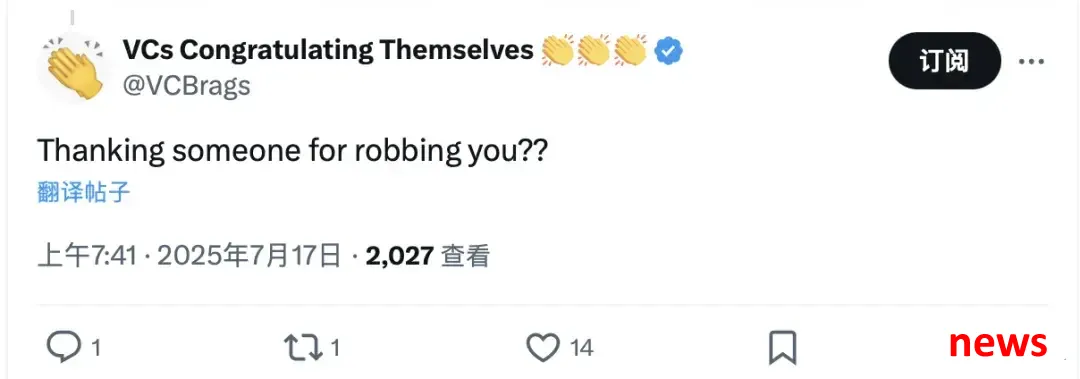1080x379 pixels.
Task: Open the VCs Congratulating Themselves profile name
Action: (x=328, y=50)
